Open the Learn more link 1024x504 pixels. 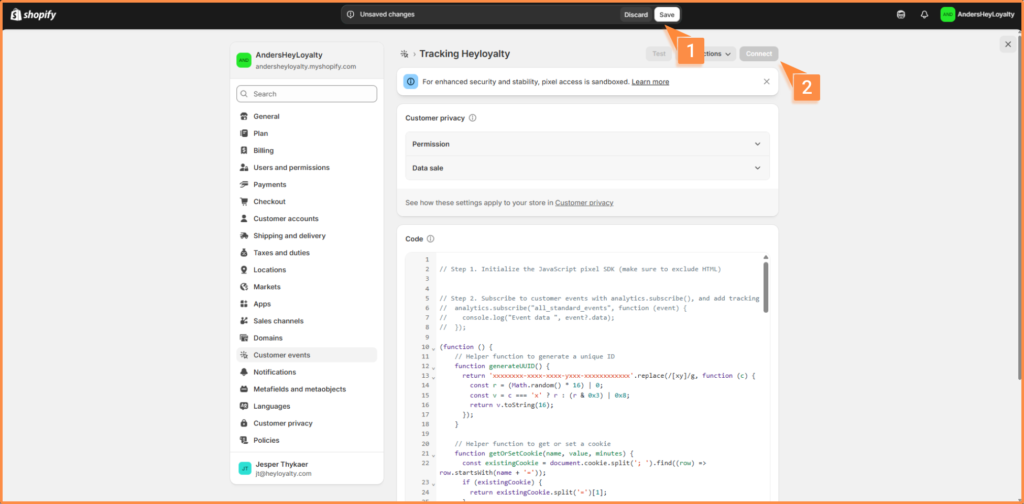(650, 82)
